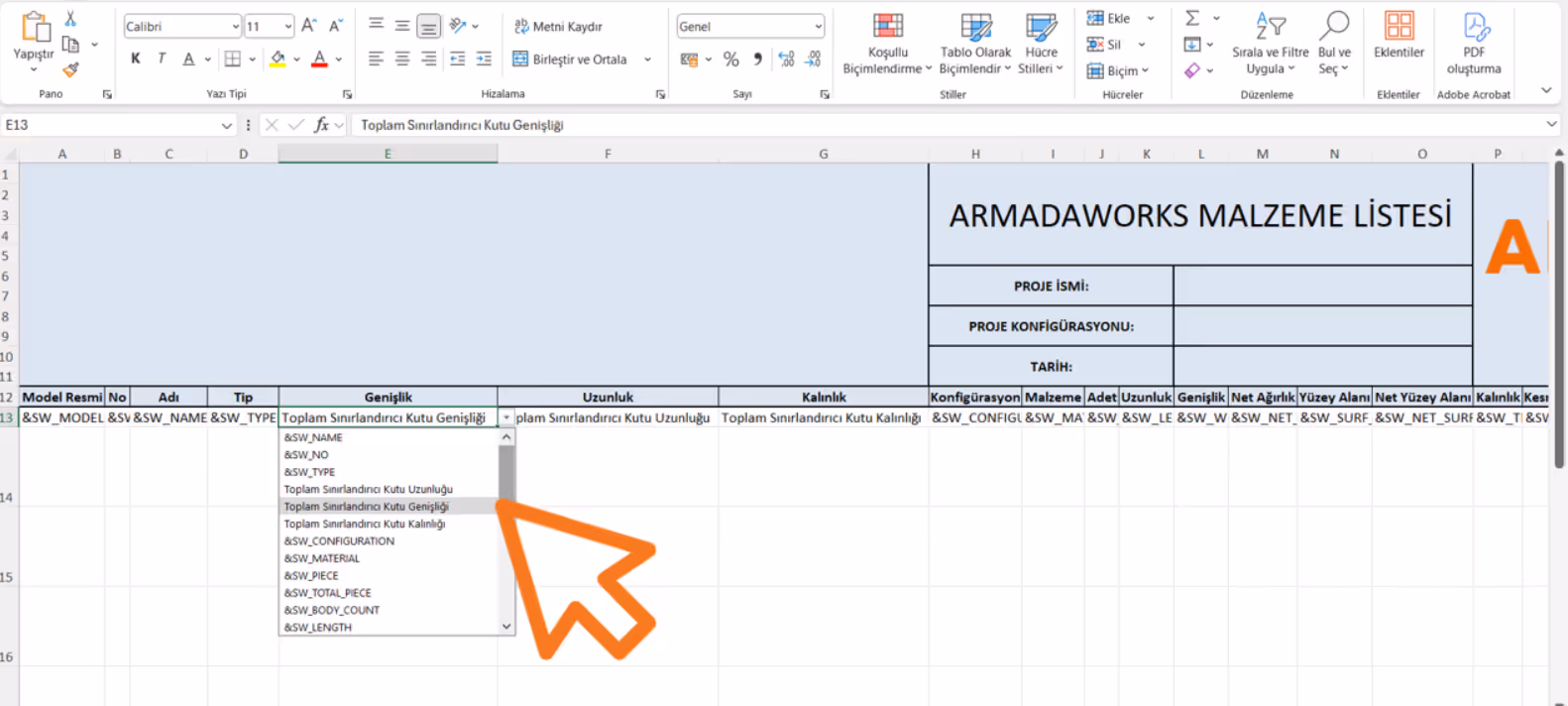
Task: Open Bul ve Seç menu
Action: click(1334, 44)
